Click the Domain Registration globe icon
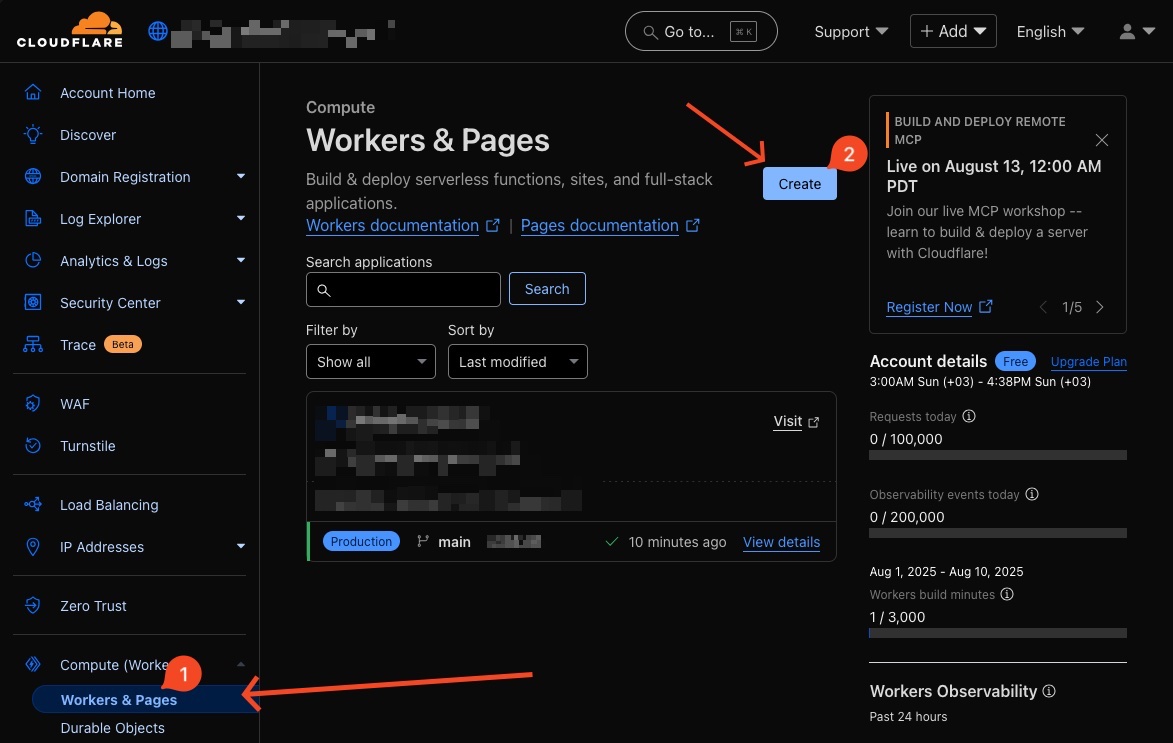Viewport: 1173px width, 743px height. [x=33, y=177]
